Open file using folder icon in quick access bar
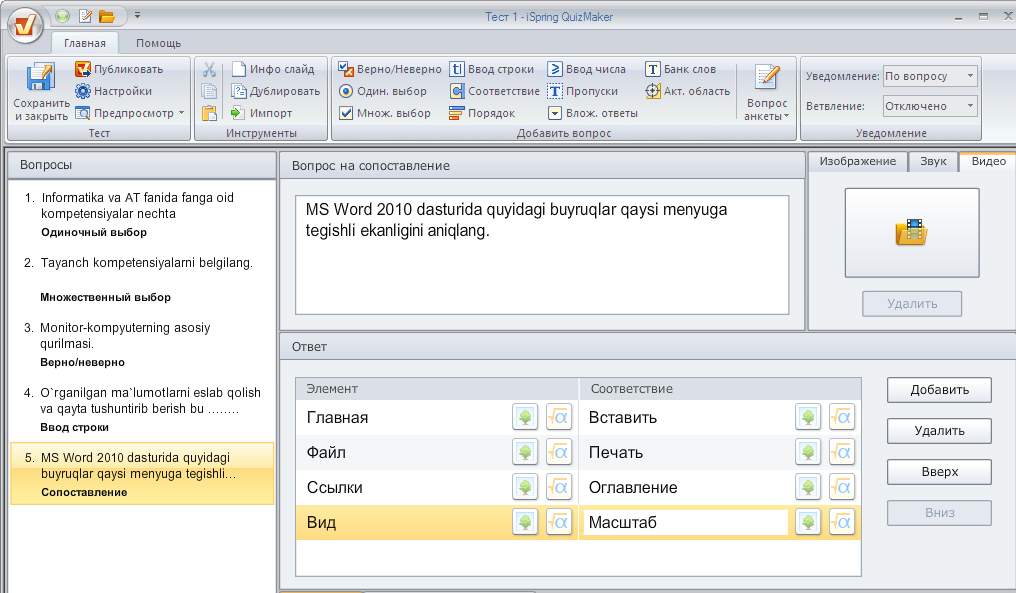 pyautogui.click(x=107, y=16)
